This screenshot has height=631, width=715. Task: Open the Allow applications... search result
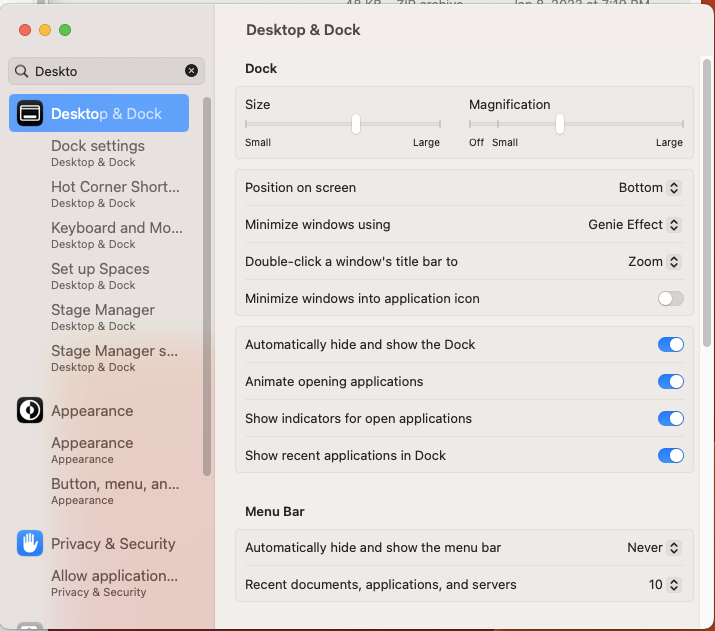pos(114,583)
